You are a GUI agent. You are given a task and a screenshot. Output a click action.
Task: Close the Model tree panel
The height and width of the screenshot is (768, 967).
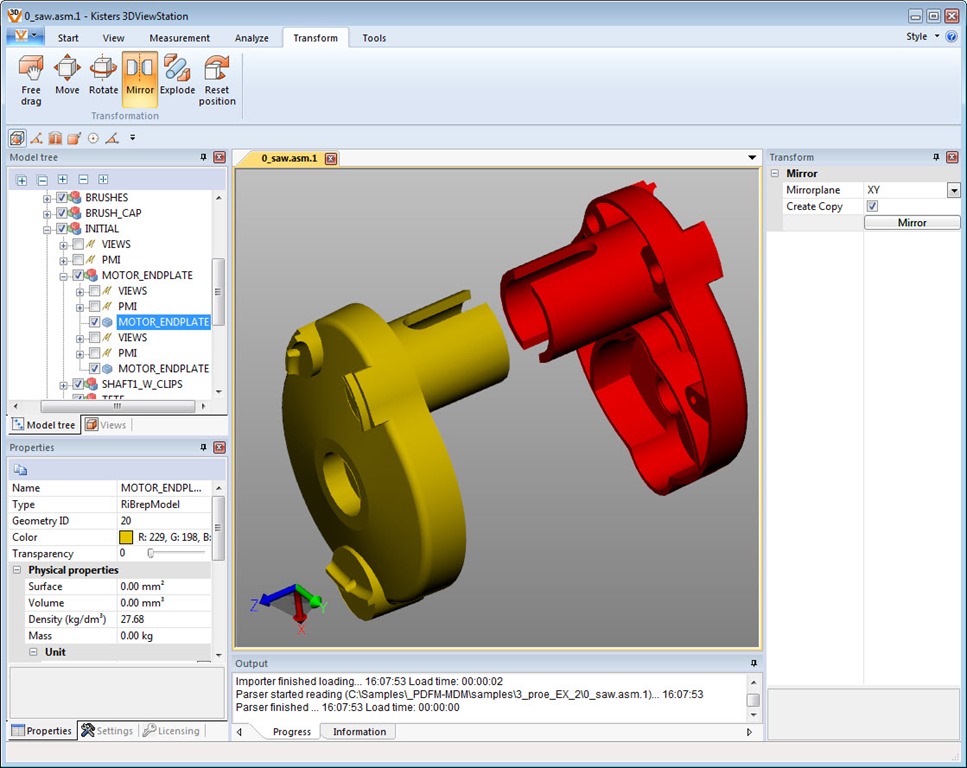click(x=220, y=157)
